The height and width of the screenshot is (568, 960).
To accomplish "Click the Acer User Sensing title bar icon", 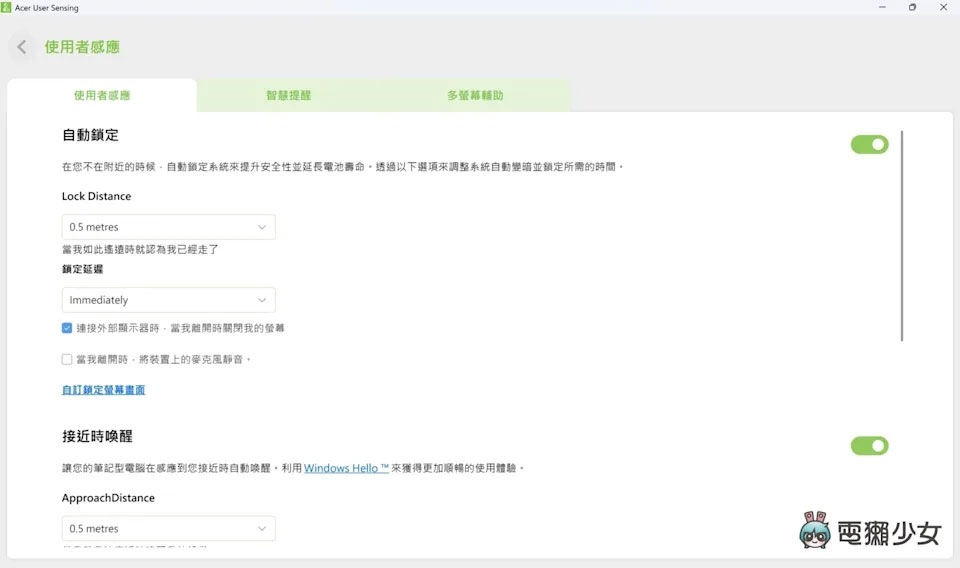I will 9,8.
